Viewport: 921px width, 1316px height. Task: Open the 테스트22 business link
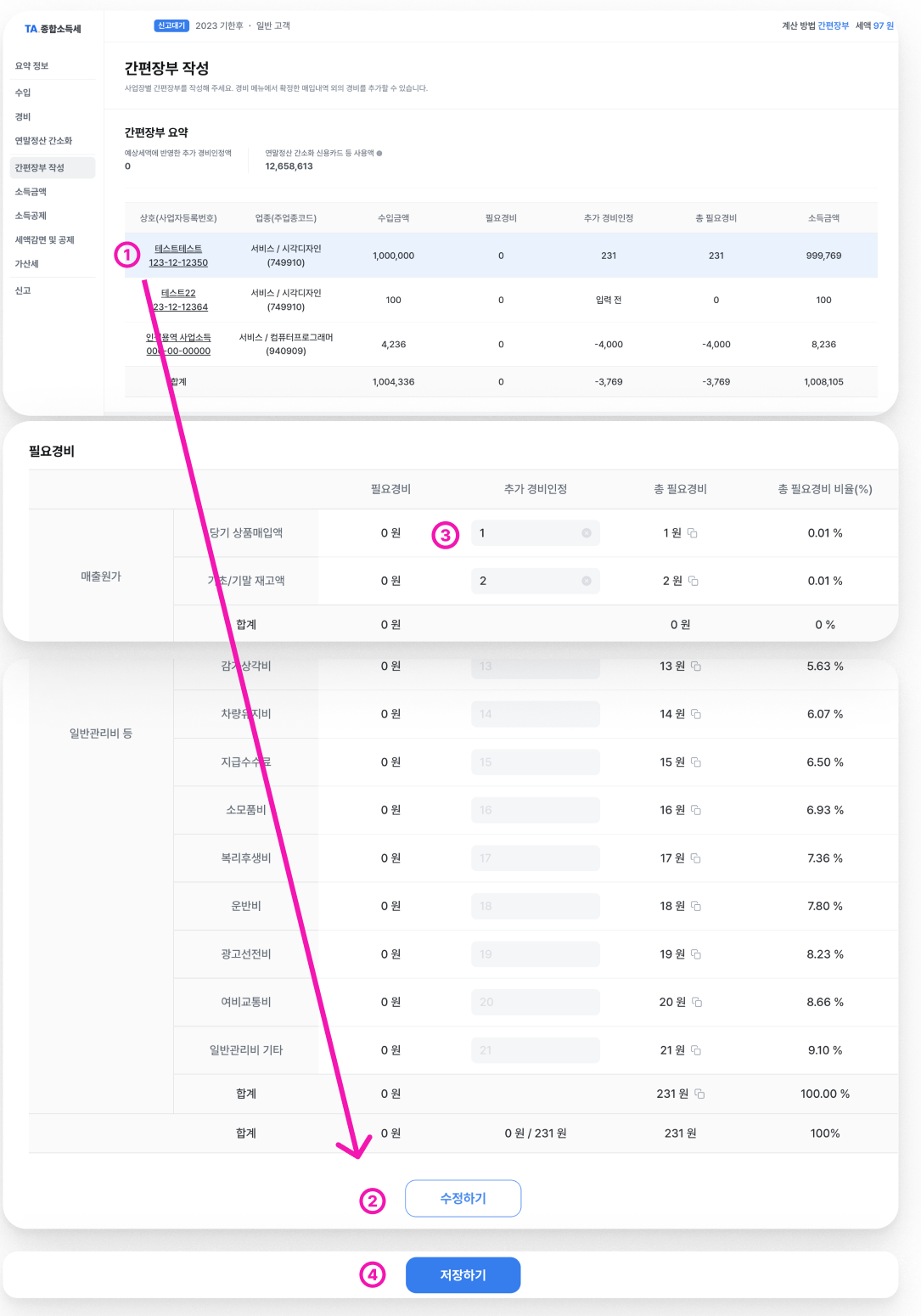click(178, 300)
